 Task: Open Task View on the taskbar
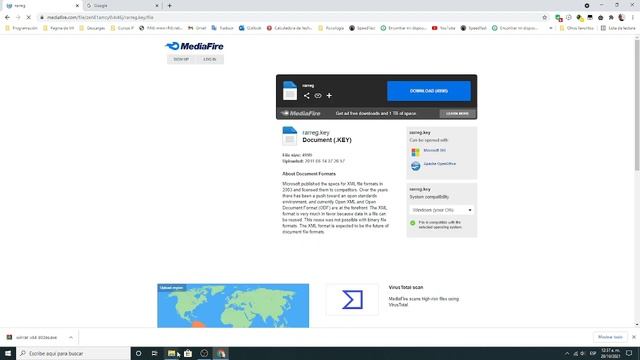pyautogui.click(x=155, y=353)
